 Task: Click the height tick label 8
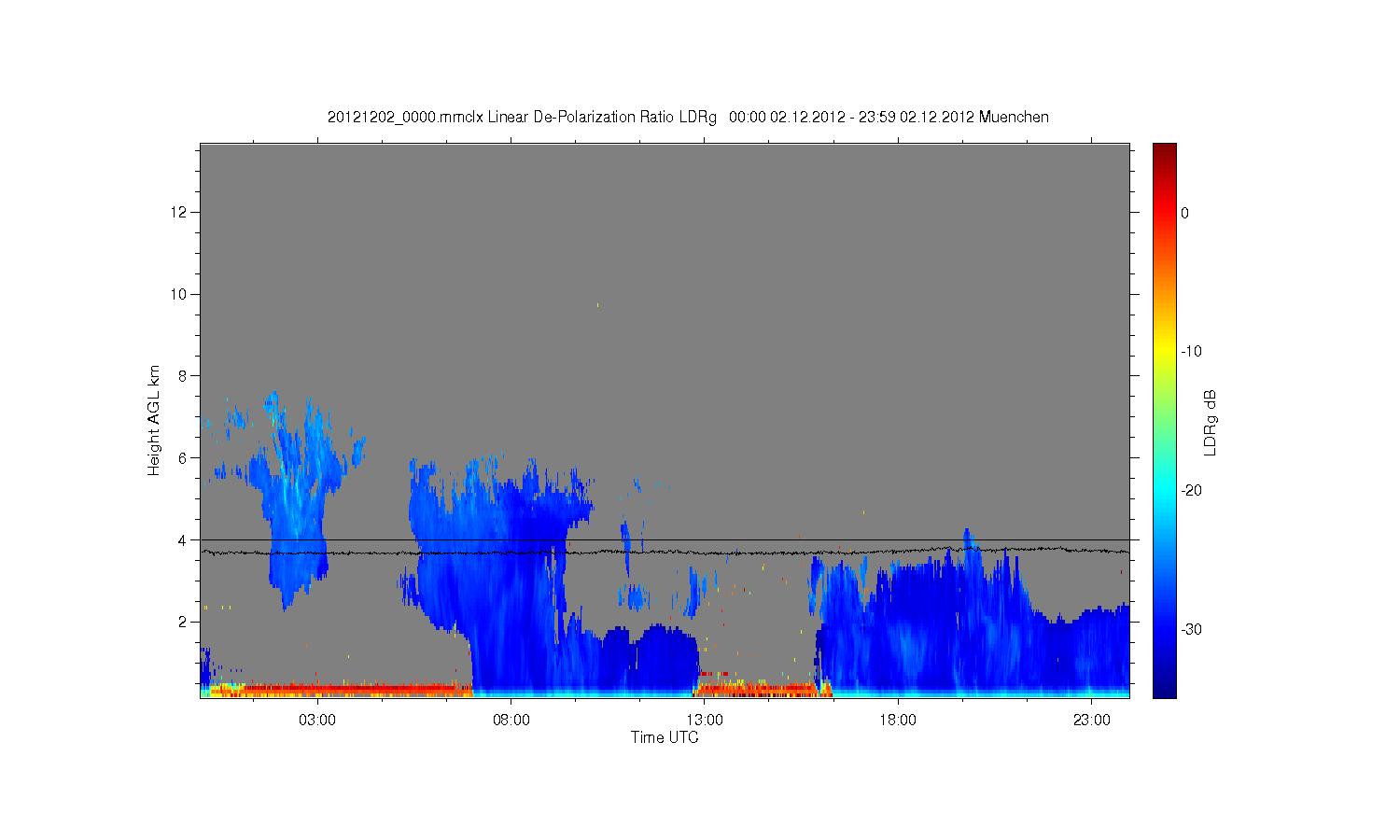point(184,376)
